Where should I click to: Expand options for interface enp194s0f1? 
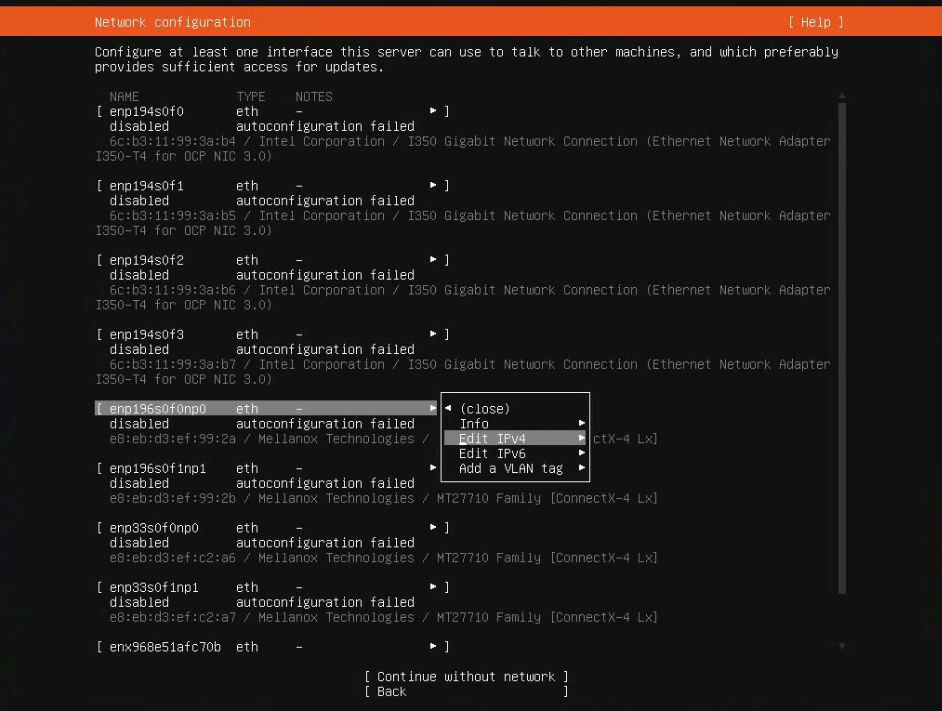(x=432, y=185)
